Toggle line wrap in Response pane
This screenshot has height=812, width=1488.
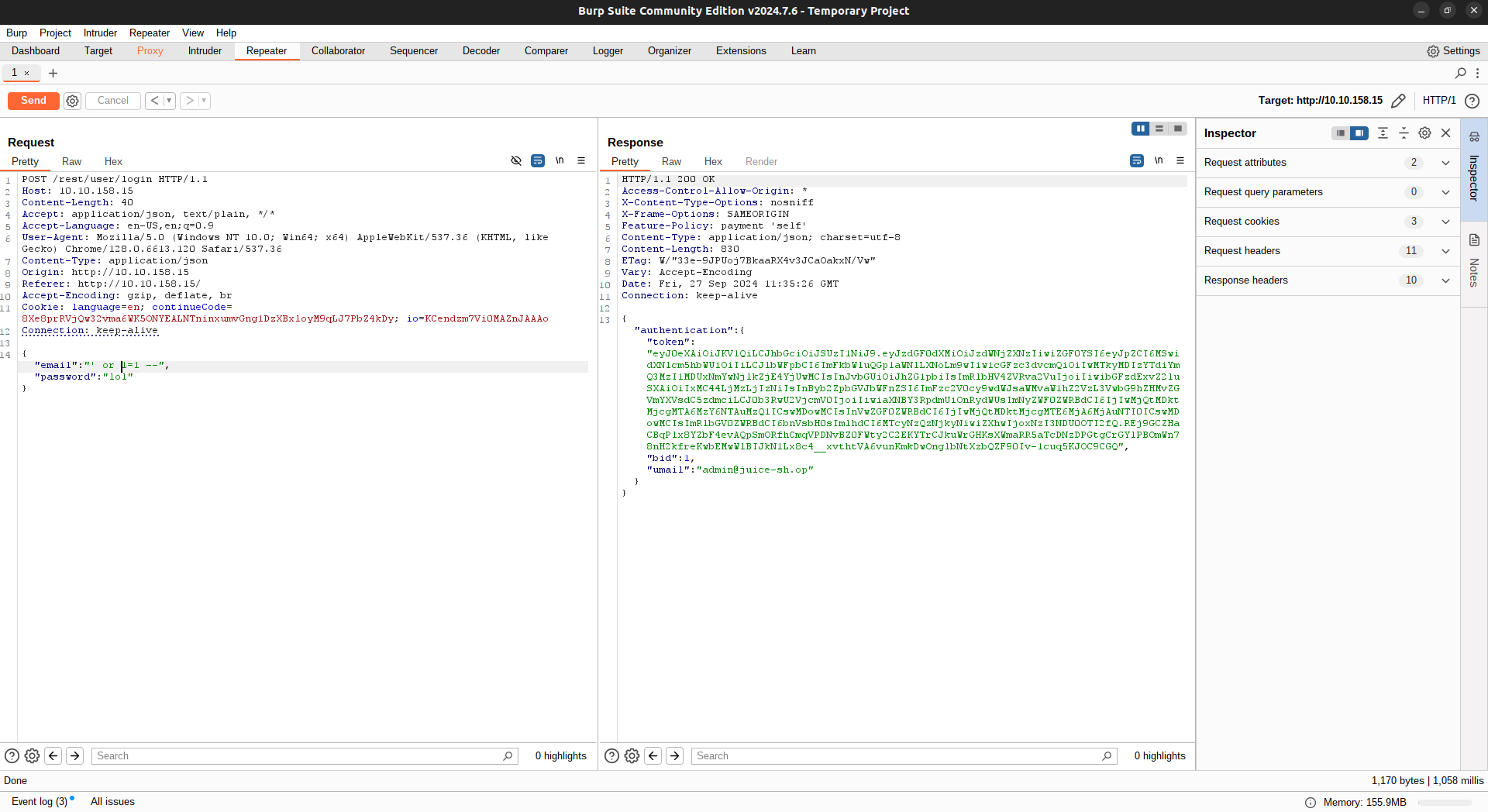coord(1137,161)
